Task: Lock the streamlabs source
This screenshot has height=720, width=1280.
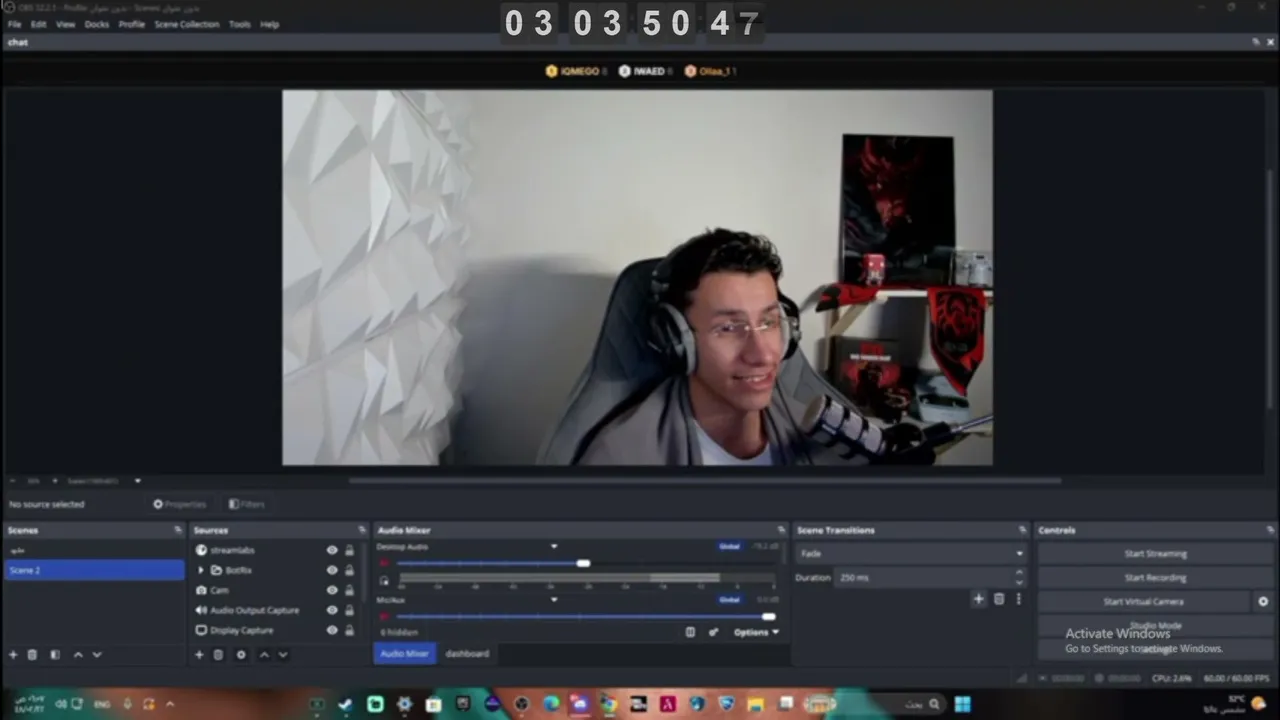Action: 349,550
